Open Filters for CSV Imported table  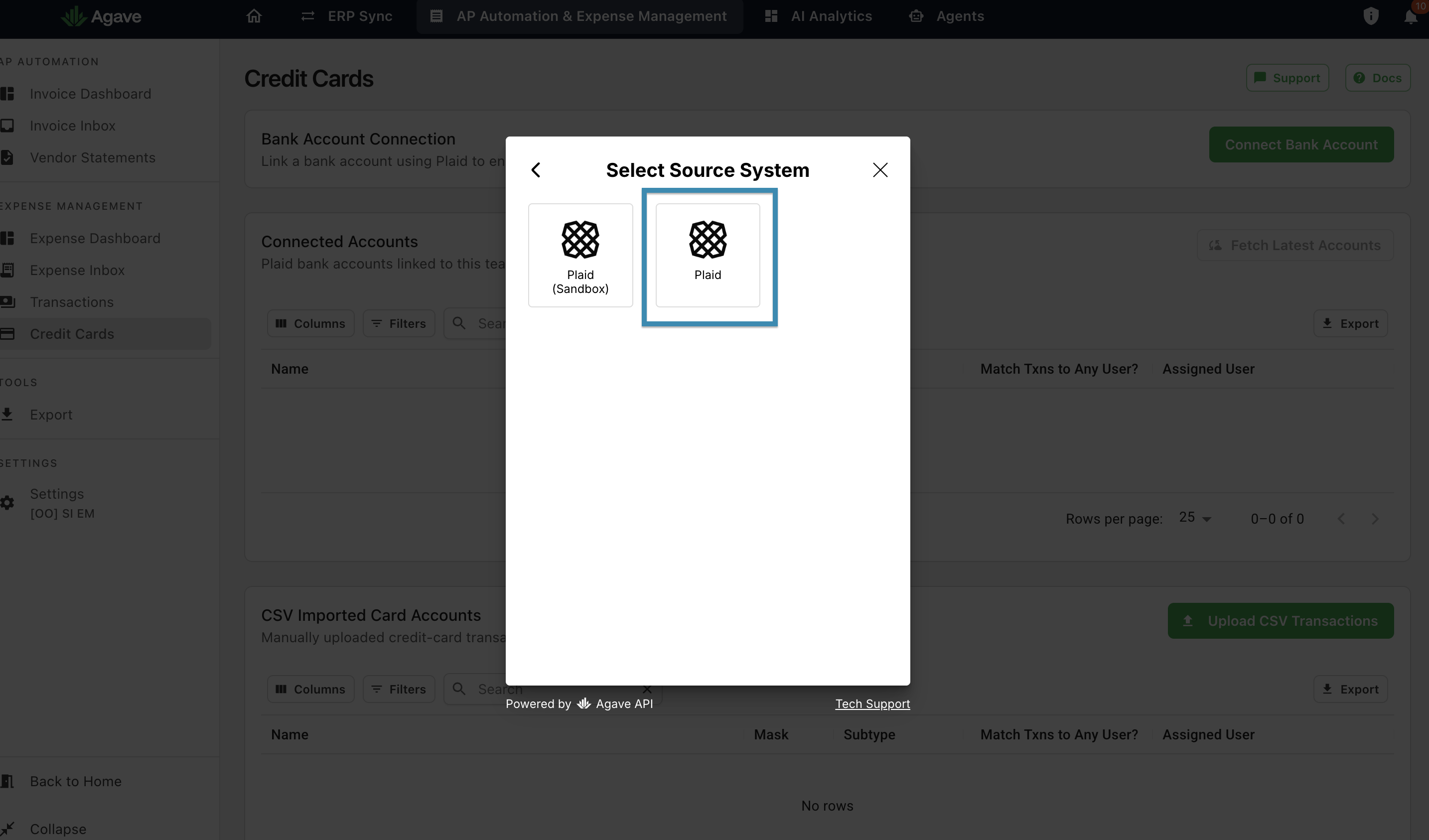coord(399,689)
